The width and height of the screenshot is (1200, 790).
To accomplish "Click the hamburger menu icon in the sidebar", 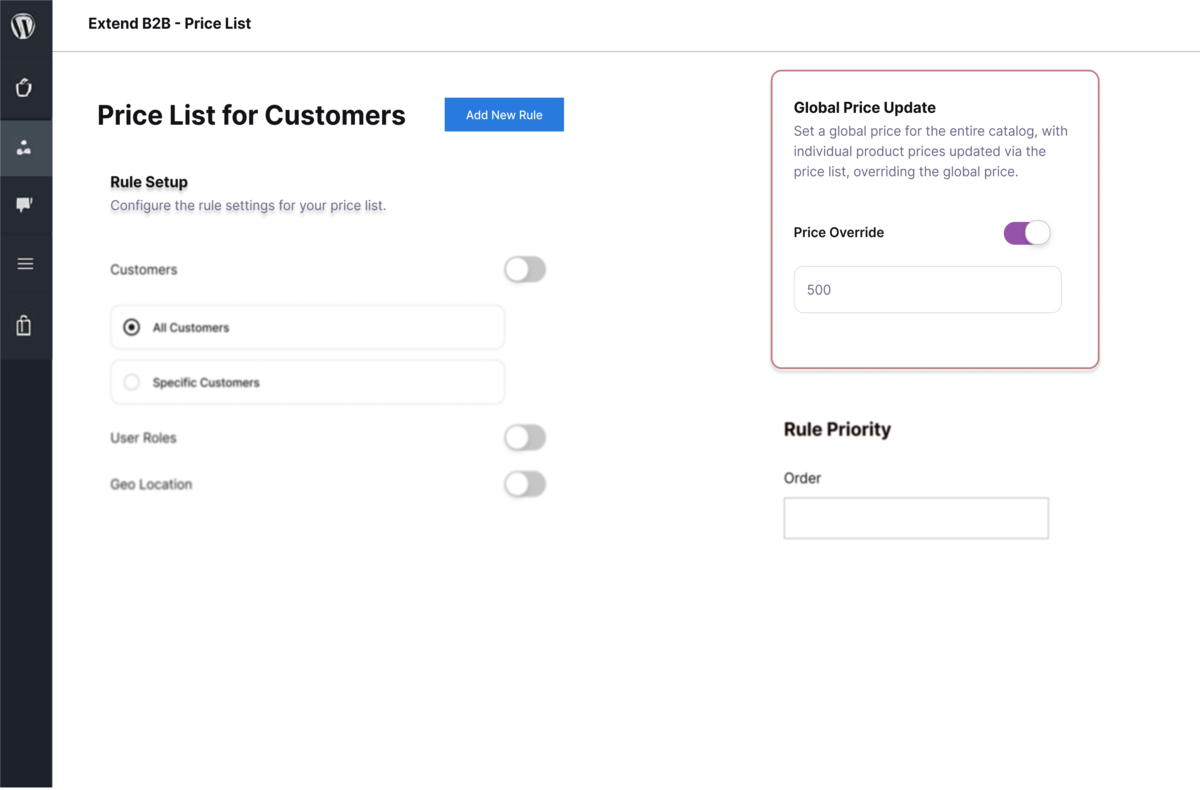I will [26, 262].
